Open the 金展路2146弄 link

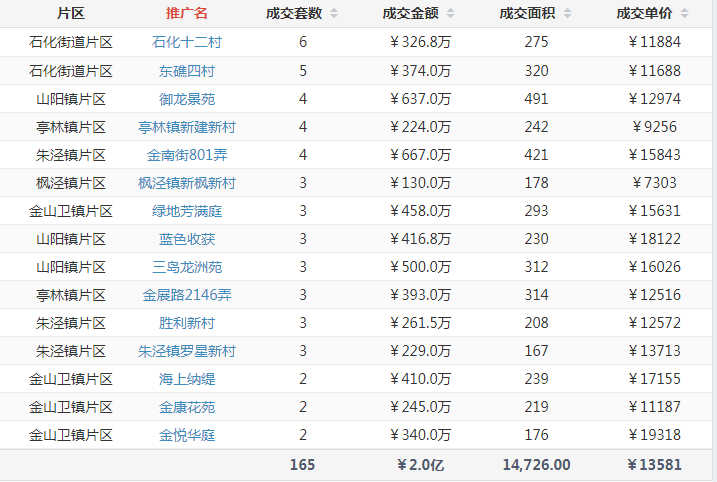tap(187, 295)
